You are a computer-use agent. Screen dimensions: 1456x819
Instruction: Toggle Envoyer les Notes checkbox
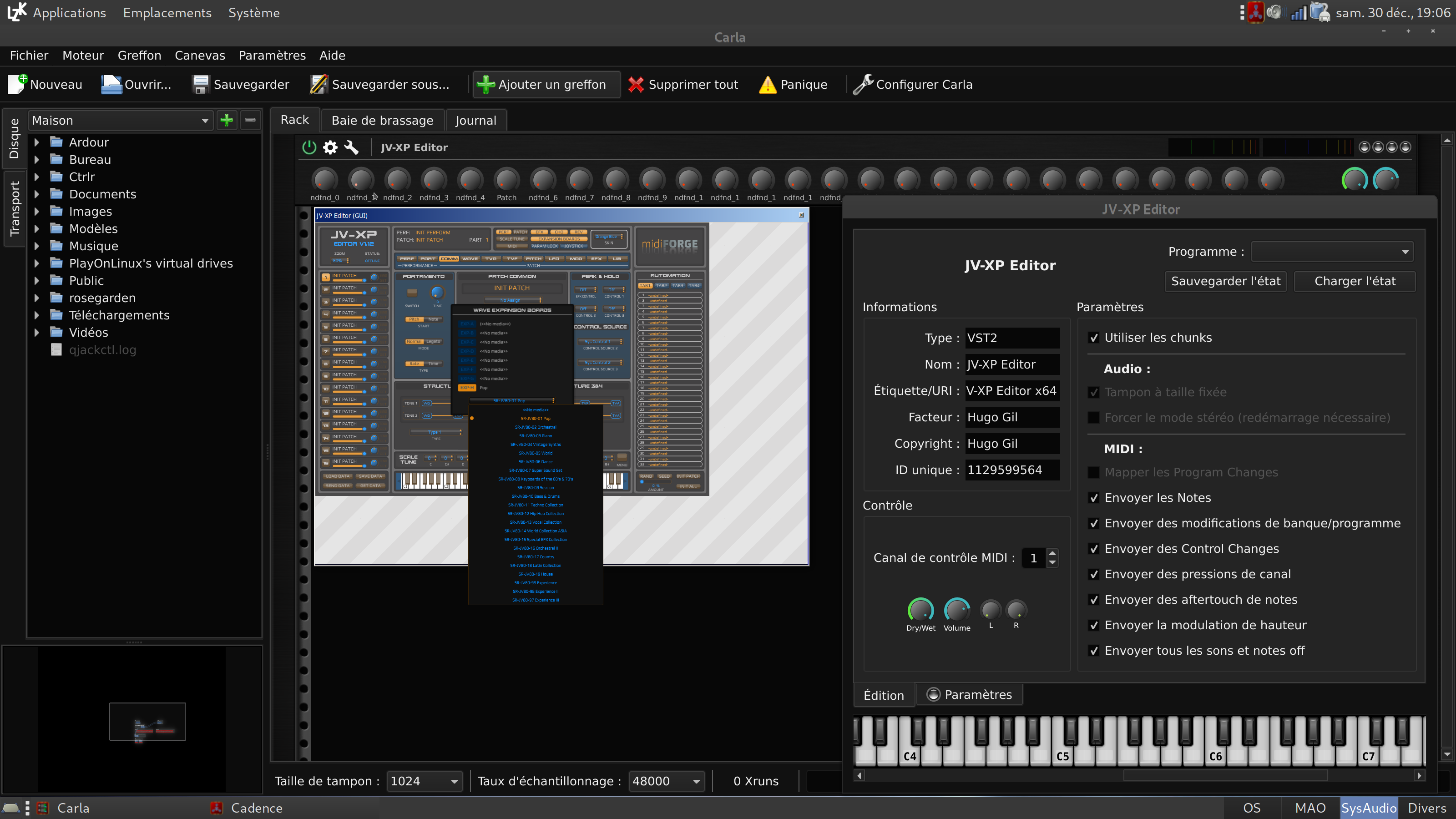tap(1094, 498)
